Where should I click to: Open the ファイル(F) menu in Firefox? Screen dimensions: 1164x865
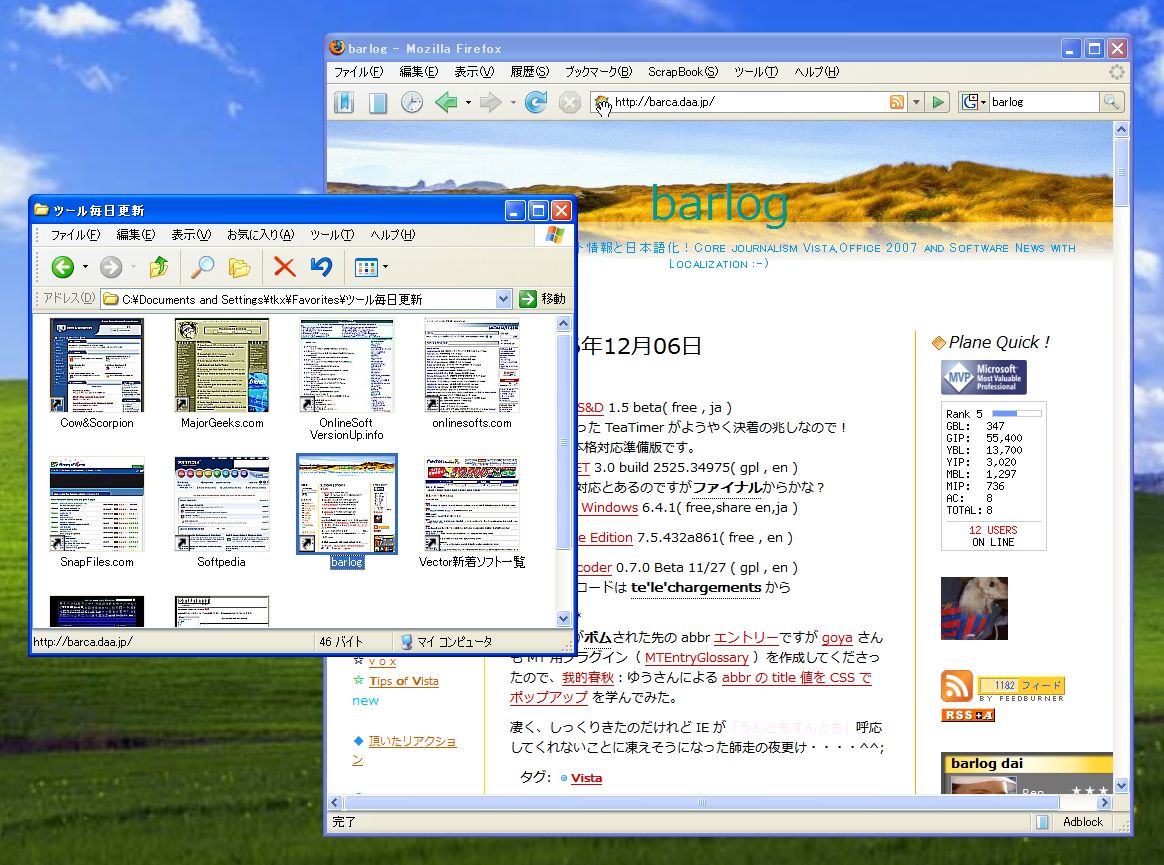click(359, 72)
